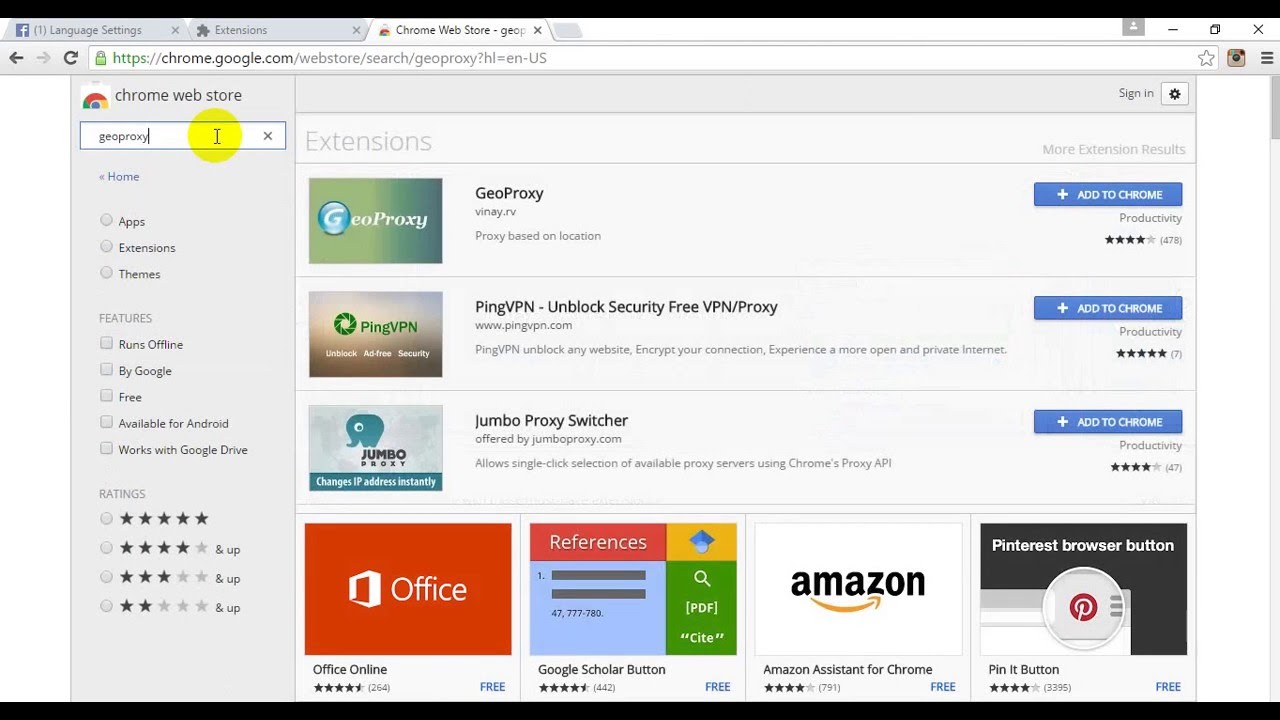This screenshot has height=720, width=1280.
Task: Select the five star rating filter
Action: coord(106,518)
